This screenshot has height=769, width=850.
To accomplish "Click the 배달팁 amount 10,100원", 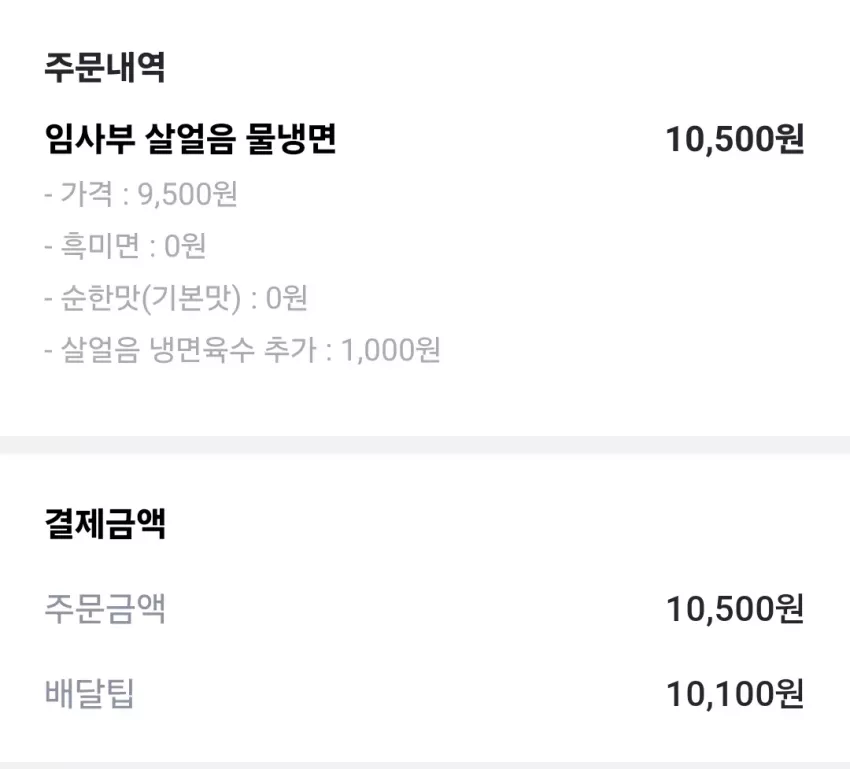I will [735, 694].
